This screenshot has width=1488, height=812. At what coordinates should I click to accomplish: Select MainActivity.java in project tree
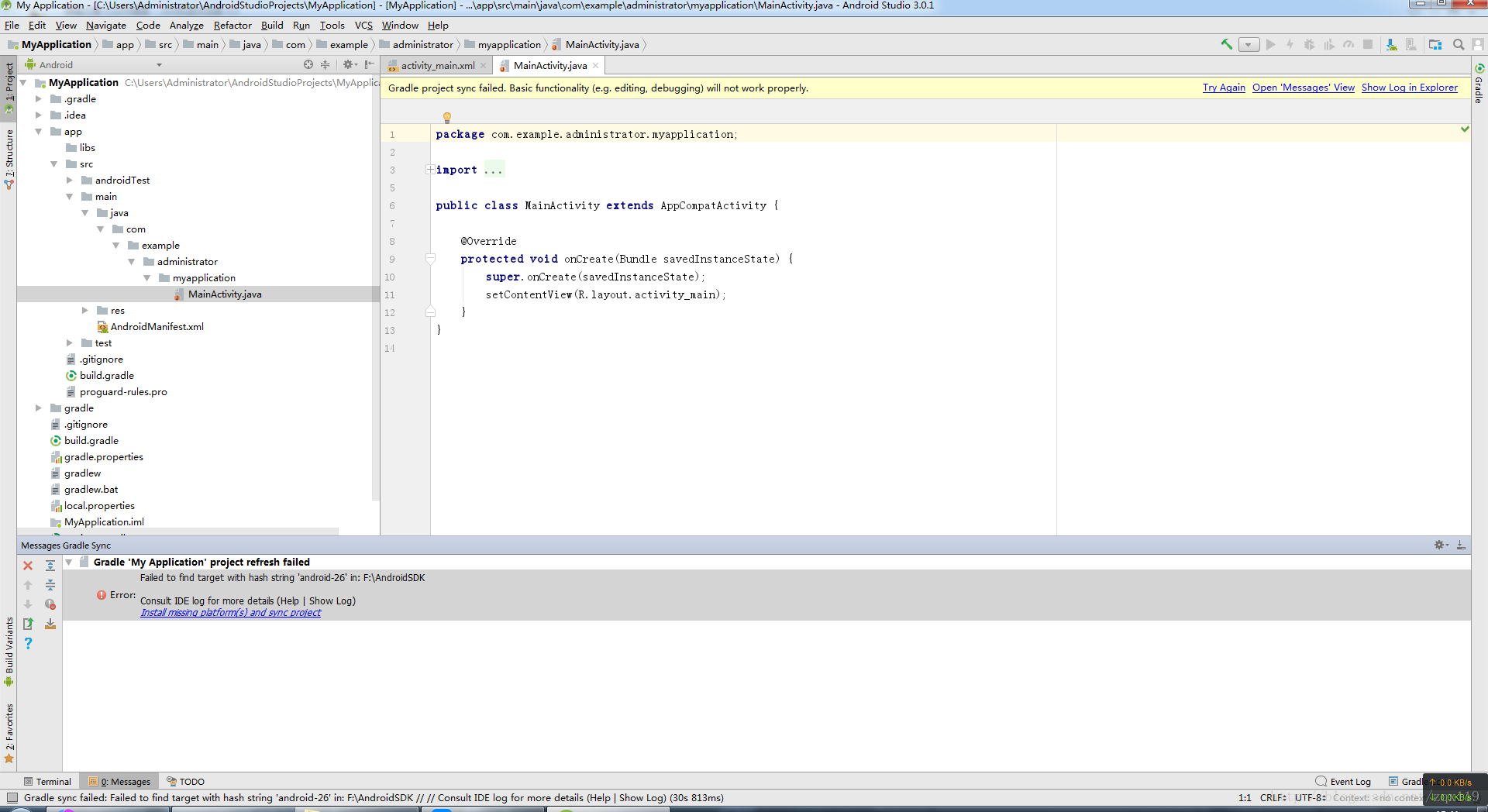[225, 294]
